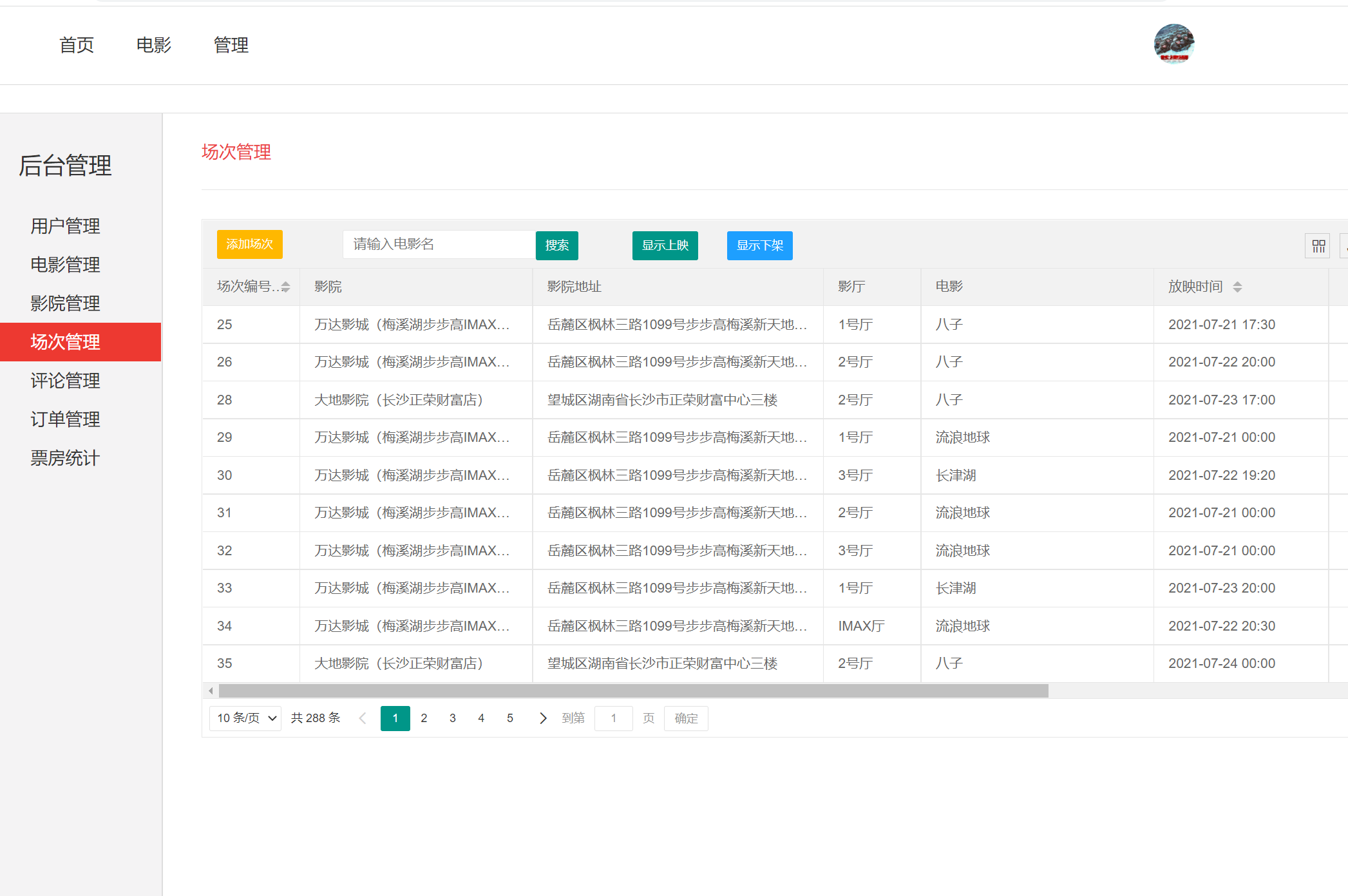Click the 添加场次 button
Viewport: 1348px width, 896px height.
coord(249,245)
